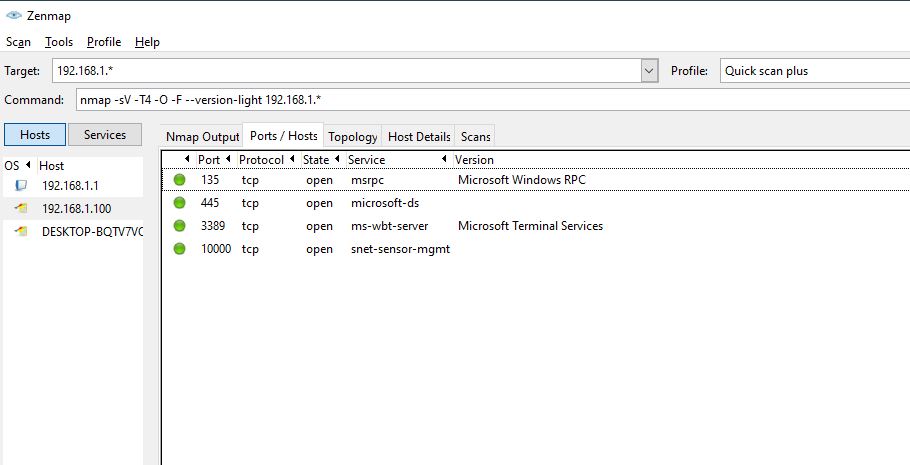Open the Help menu
Screen dimensions: 910x465
pos(147,42)
